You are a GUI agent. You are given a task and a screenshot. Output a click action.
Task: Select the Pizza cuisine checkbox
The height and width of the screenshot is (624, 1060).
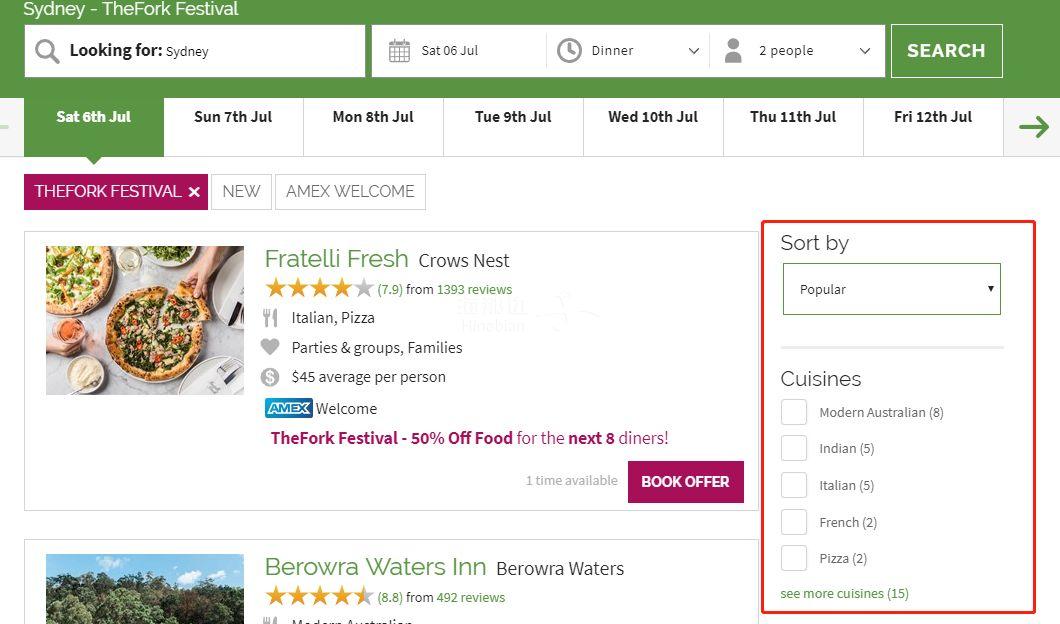pos(794,558)
